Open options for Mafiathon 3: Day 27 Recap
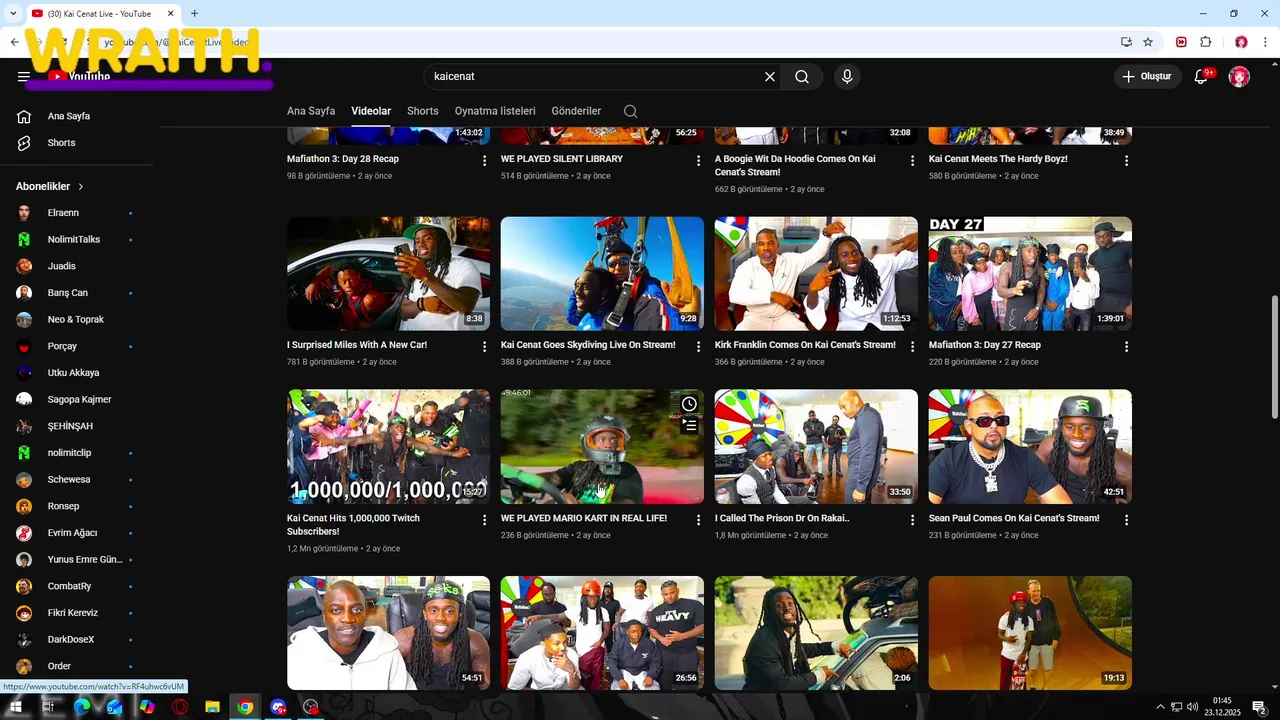This screenshot has height=720, width=1280. 1126,346
